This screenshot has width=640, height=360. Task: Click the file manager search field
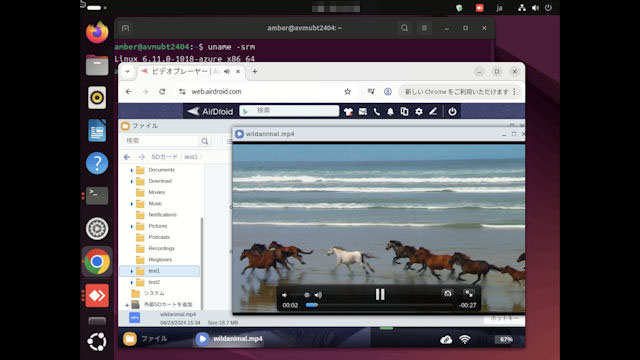(x=162, y=141)
